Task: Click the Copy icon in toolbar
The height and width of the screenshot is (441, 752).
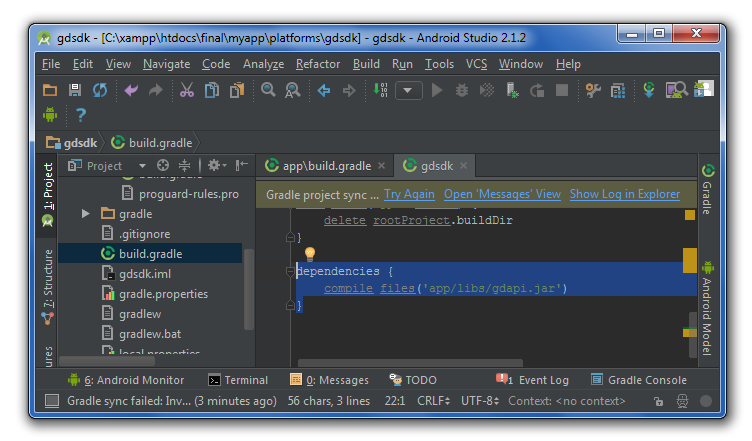Action: 212,90
